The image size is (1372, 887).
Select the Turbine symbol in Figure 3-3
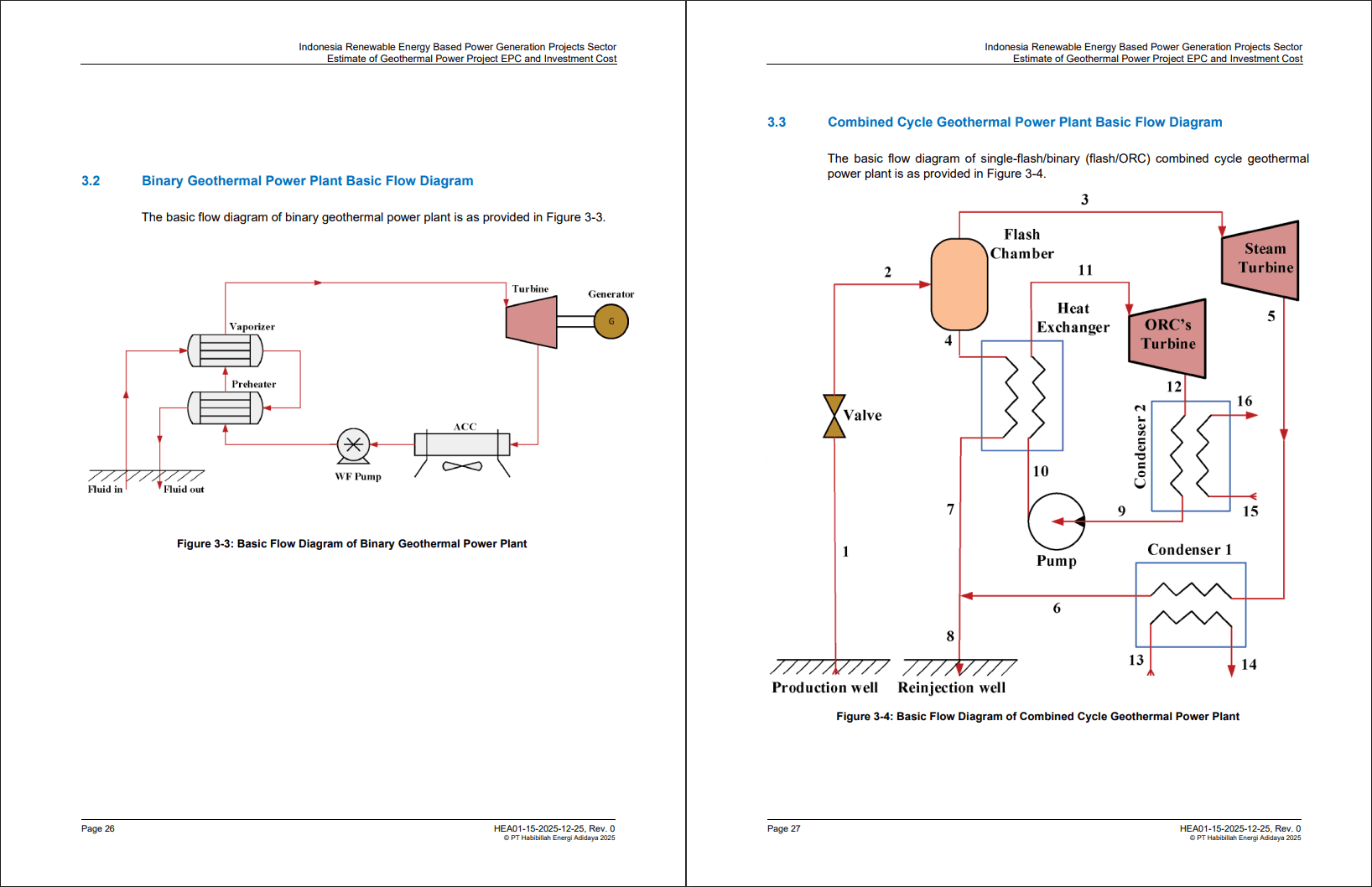pos(530,321)
